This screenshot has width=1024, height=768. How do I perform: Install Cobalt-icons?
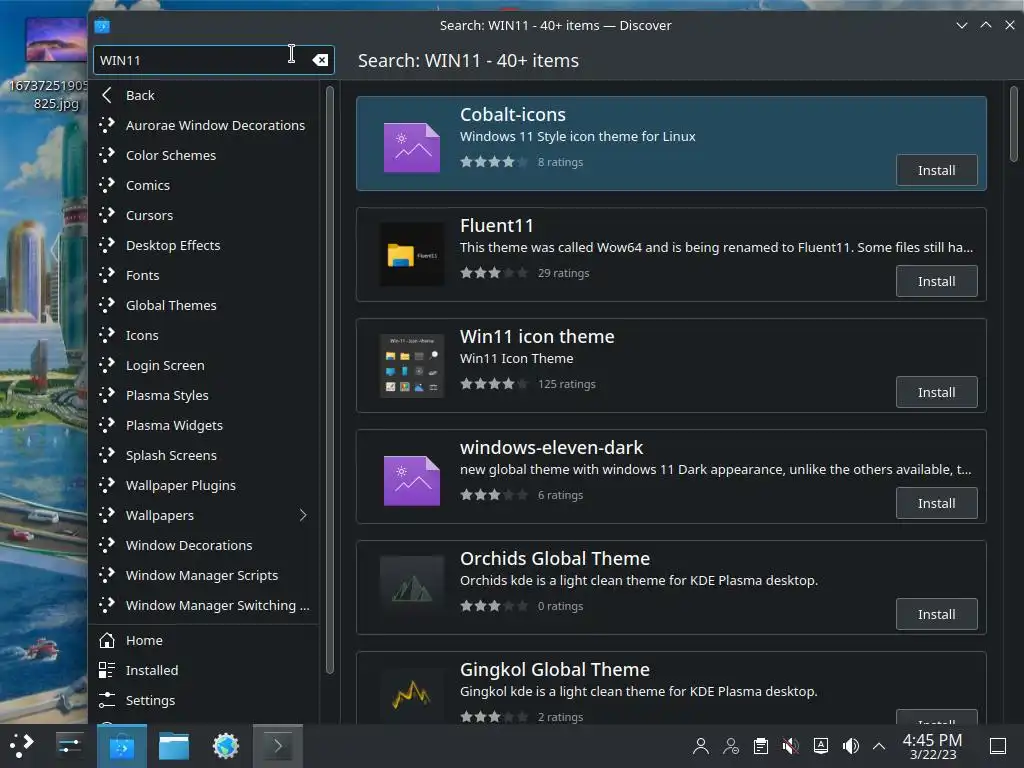click(936, 170)
